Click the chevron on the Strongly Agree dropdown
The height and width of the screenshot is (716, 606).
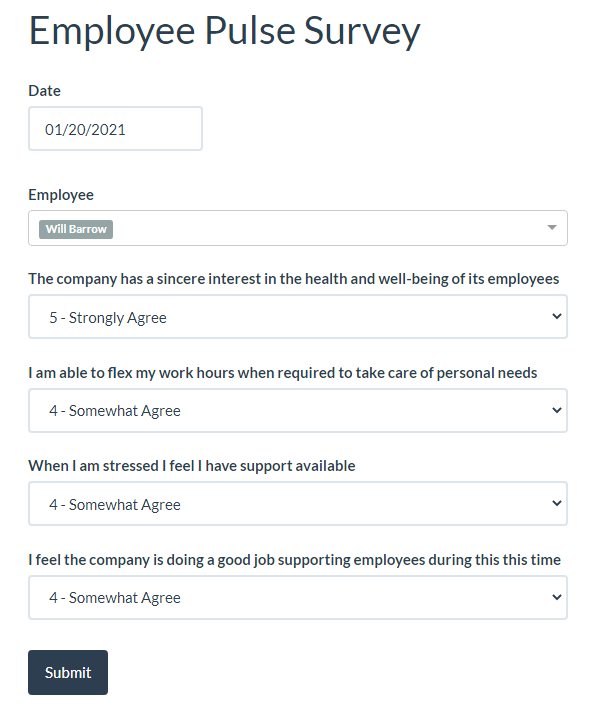(x=557, y=317)
